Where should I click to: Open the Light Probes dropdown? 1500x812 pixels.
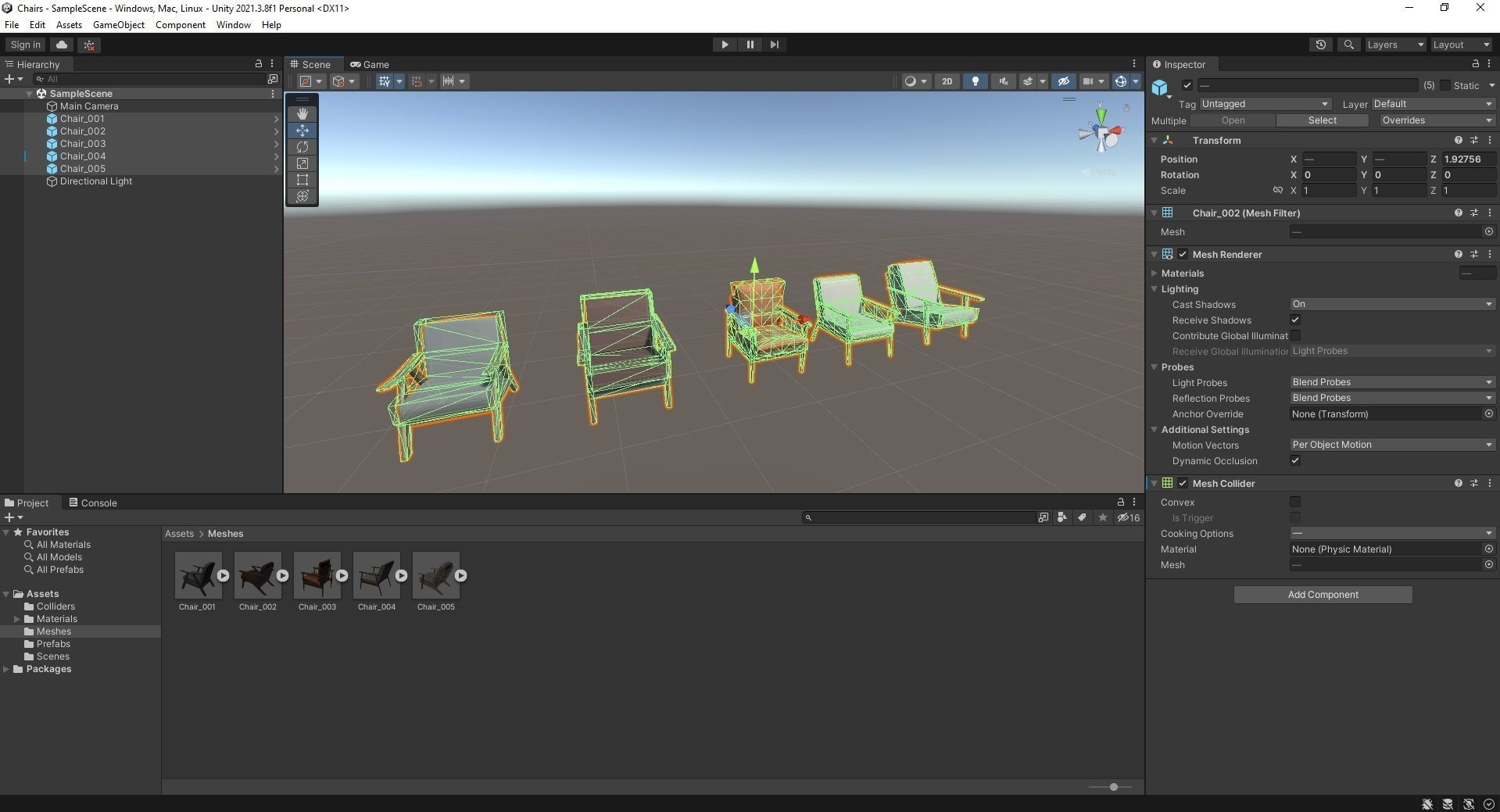pos(1392,382)
